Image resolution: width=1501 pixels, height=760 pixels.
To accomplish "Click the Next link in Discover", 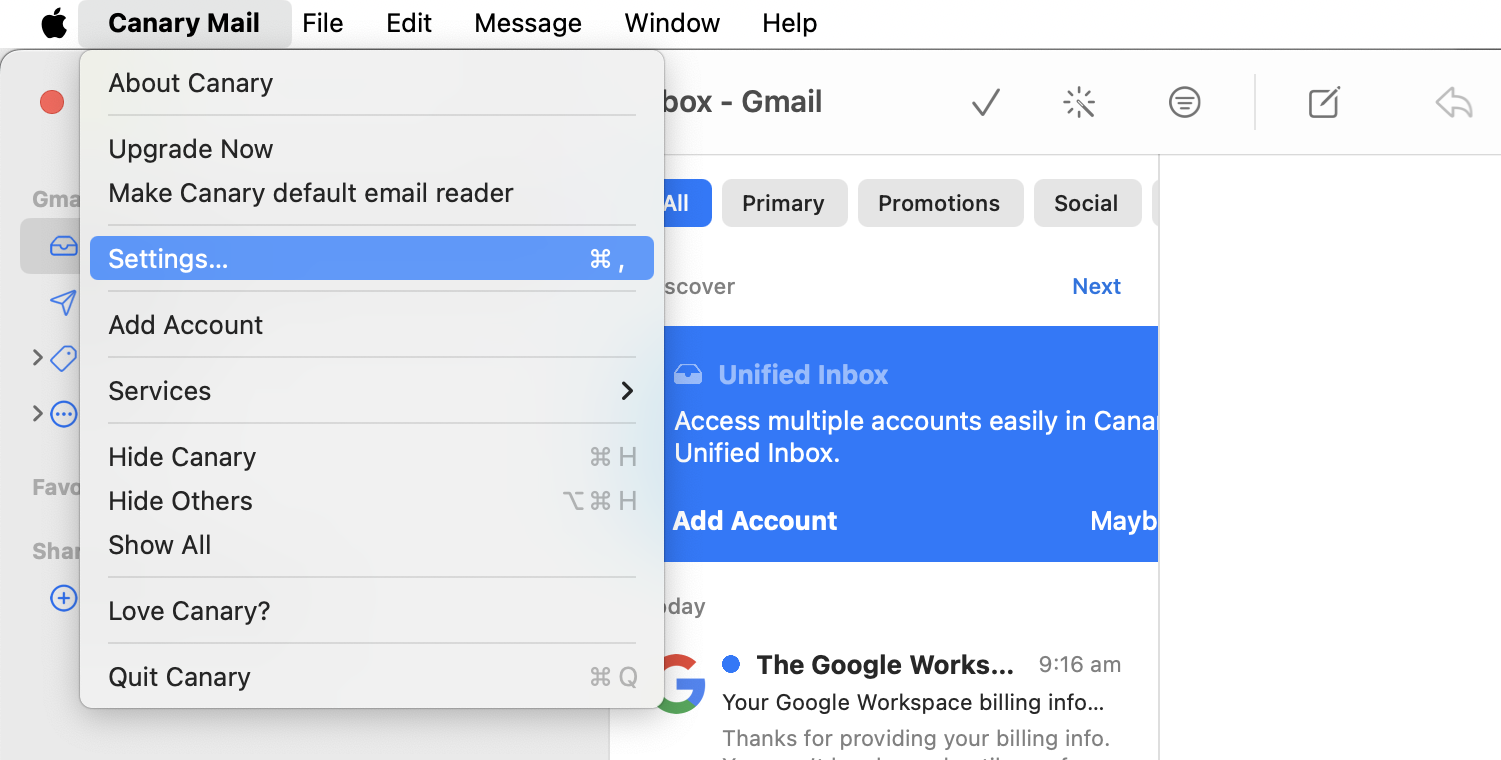I will click(x=1096, y=286).
